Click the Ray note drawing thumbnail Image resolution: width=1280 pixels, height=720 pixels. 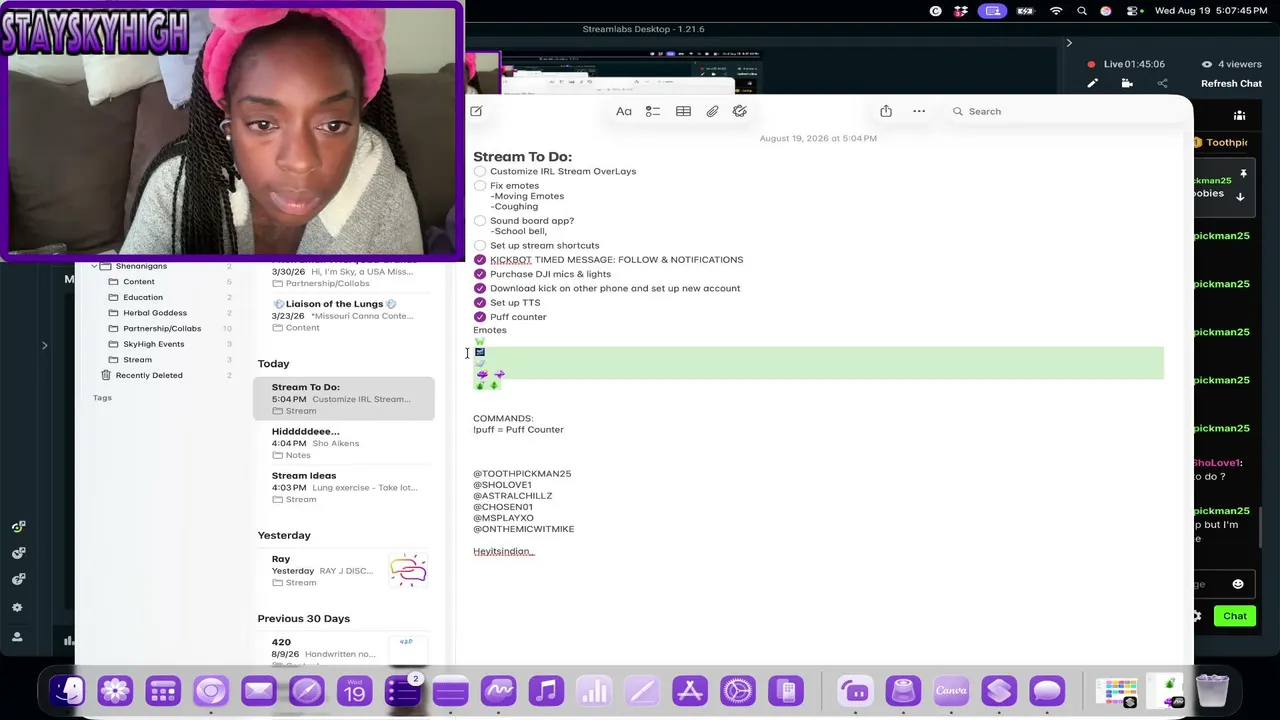click(408, 570)
